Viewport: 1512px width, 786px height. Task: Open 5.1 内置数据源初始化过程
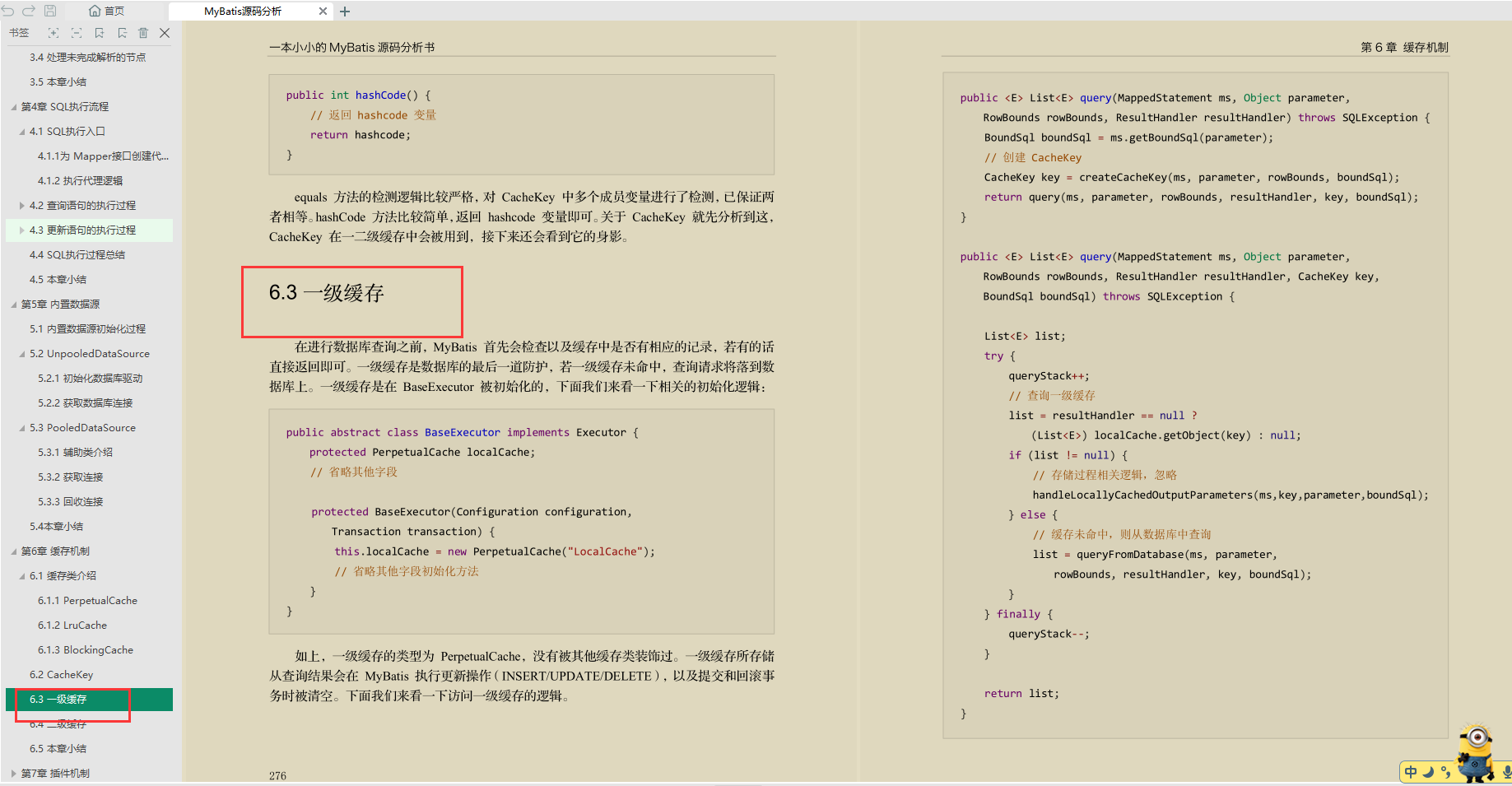[x=87, y=329]
